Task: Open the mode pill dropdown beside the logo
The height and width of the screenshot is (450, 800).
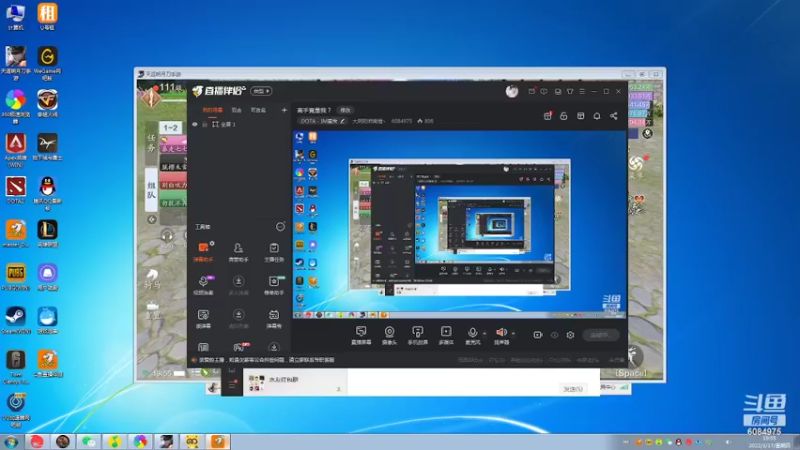Action: [x=261, y=91]
